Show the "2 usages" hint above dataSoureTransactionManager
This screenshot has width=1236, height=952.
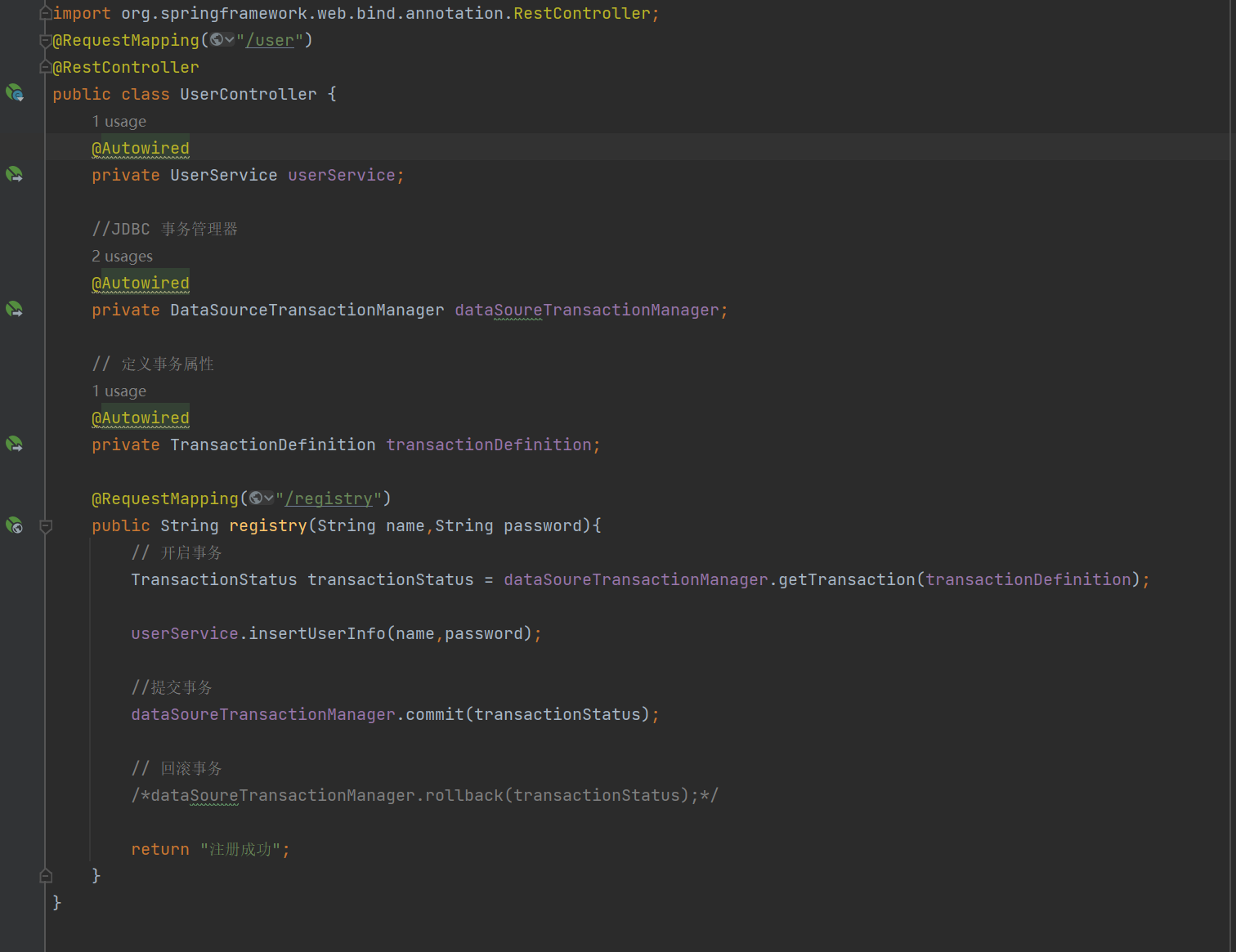123,256
